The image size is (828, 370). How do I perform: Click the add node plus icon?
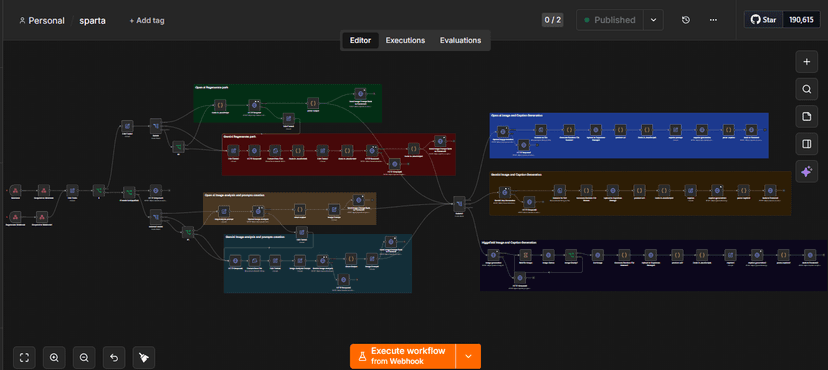point(806,61)
